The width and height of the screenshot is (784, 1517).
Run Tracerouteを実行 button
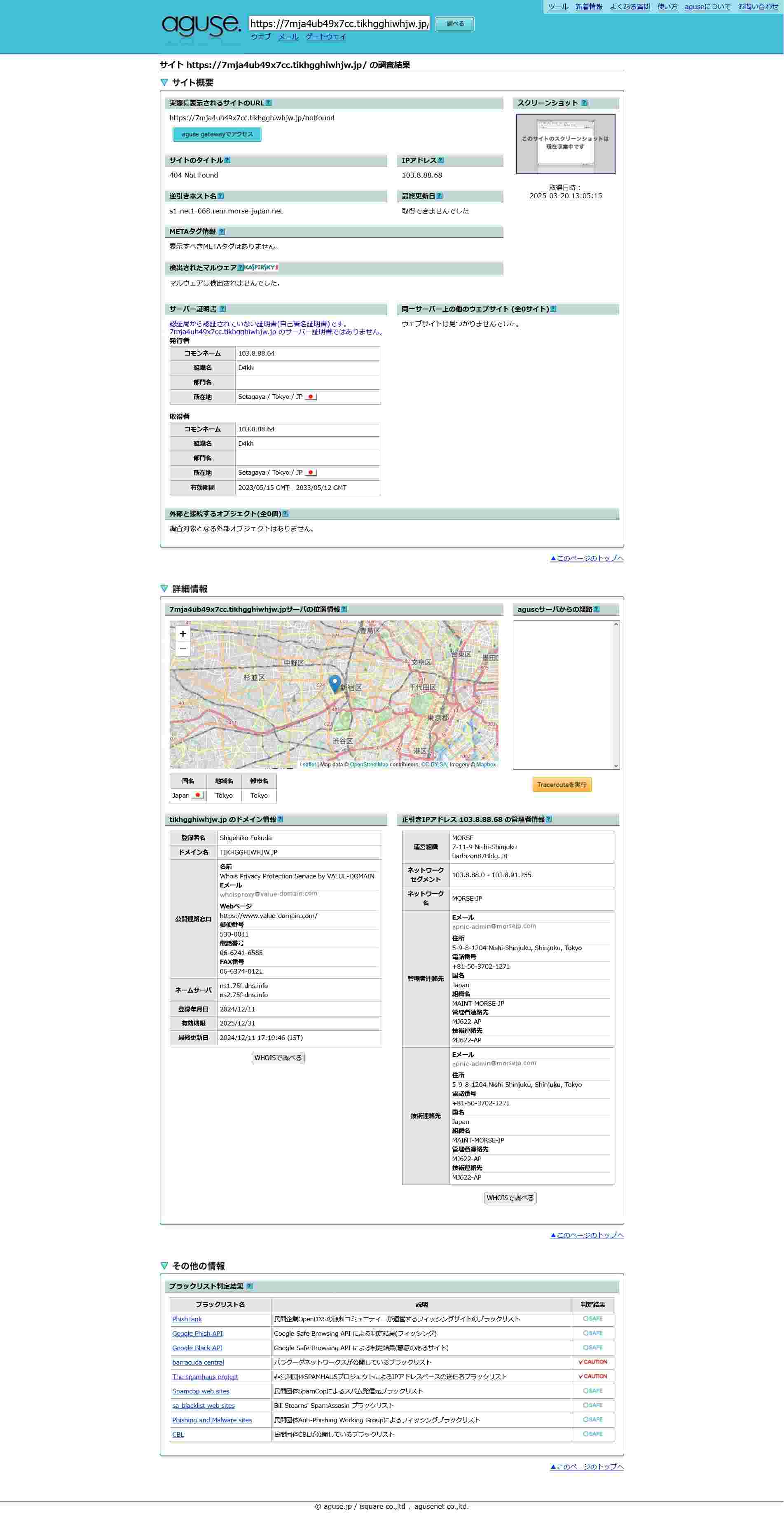coord(562,784)
